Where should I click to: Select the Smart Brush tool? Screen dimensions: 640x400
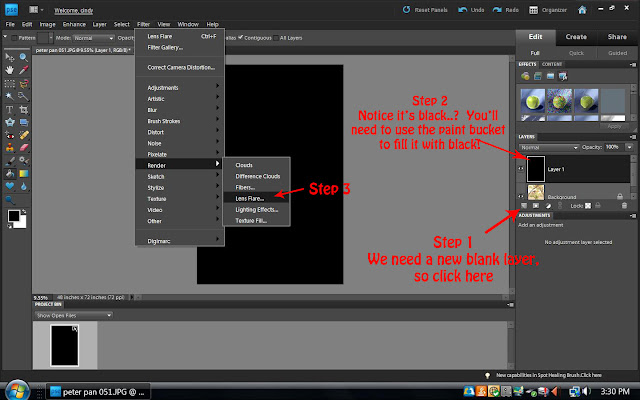(24, 160)
